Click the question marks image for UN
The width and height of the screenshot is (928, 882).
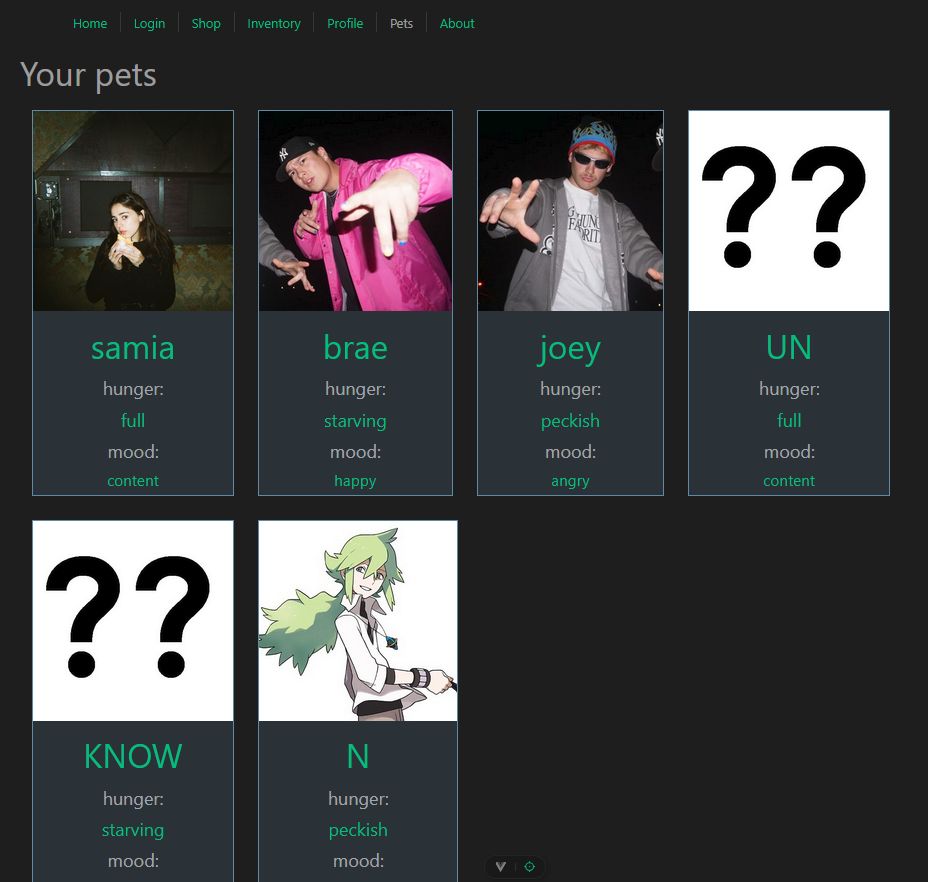point(789,211)
